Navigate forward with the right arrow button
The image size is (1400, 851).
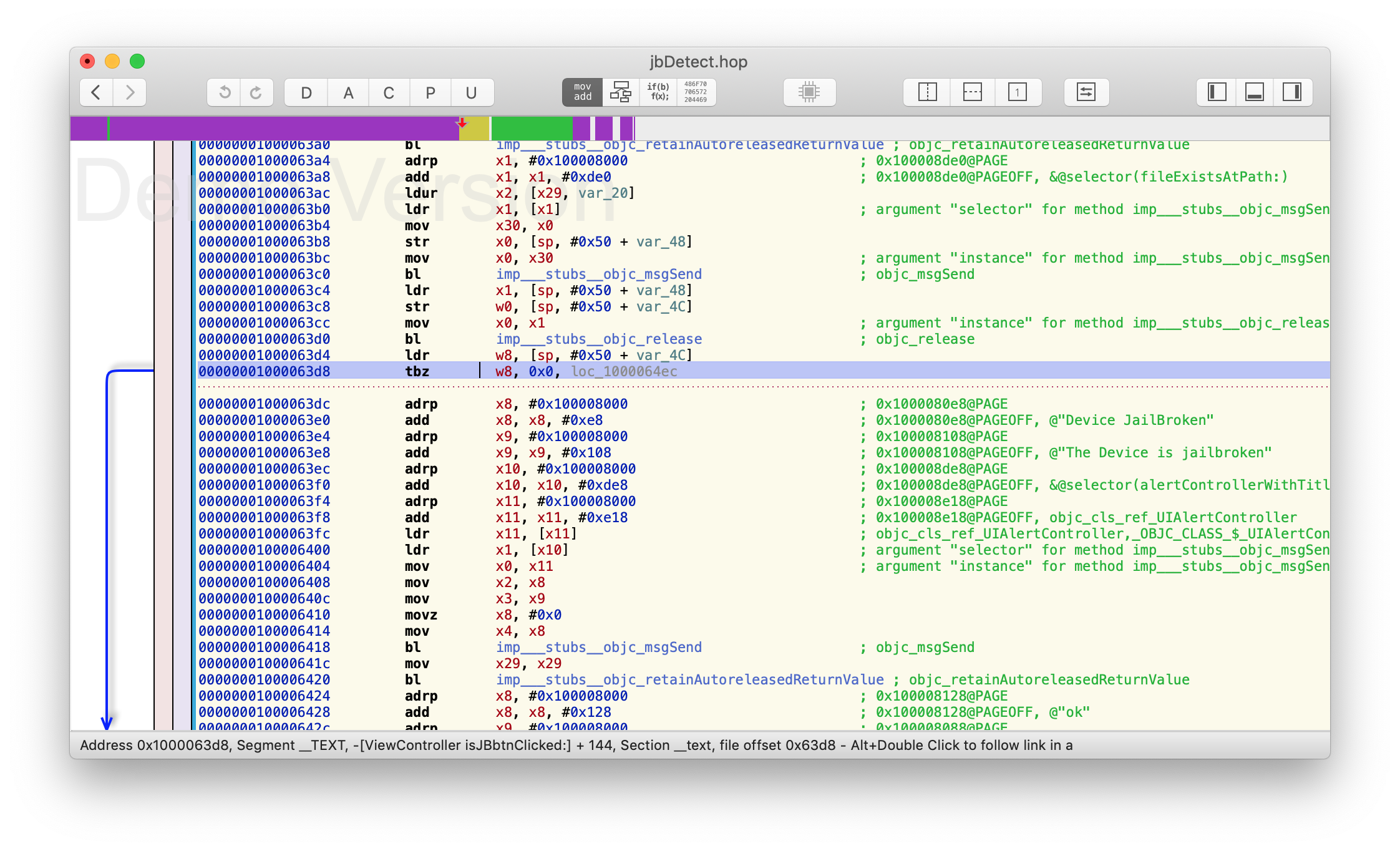130,92
